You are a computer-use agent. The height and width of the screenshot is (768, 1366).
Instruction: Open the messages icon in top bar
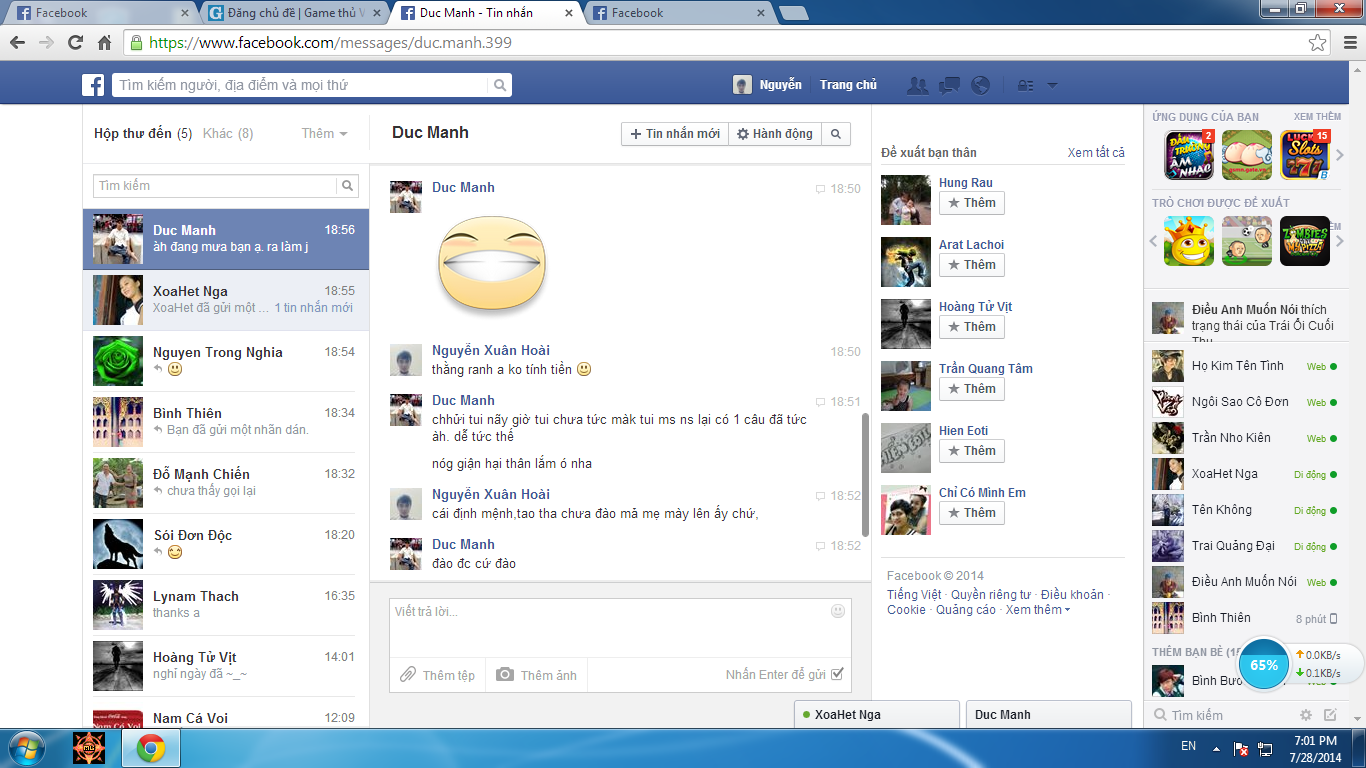click(949, 85)
